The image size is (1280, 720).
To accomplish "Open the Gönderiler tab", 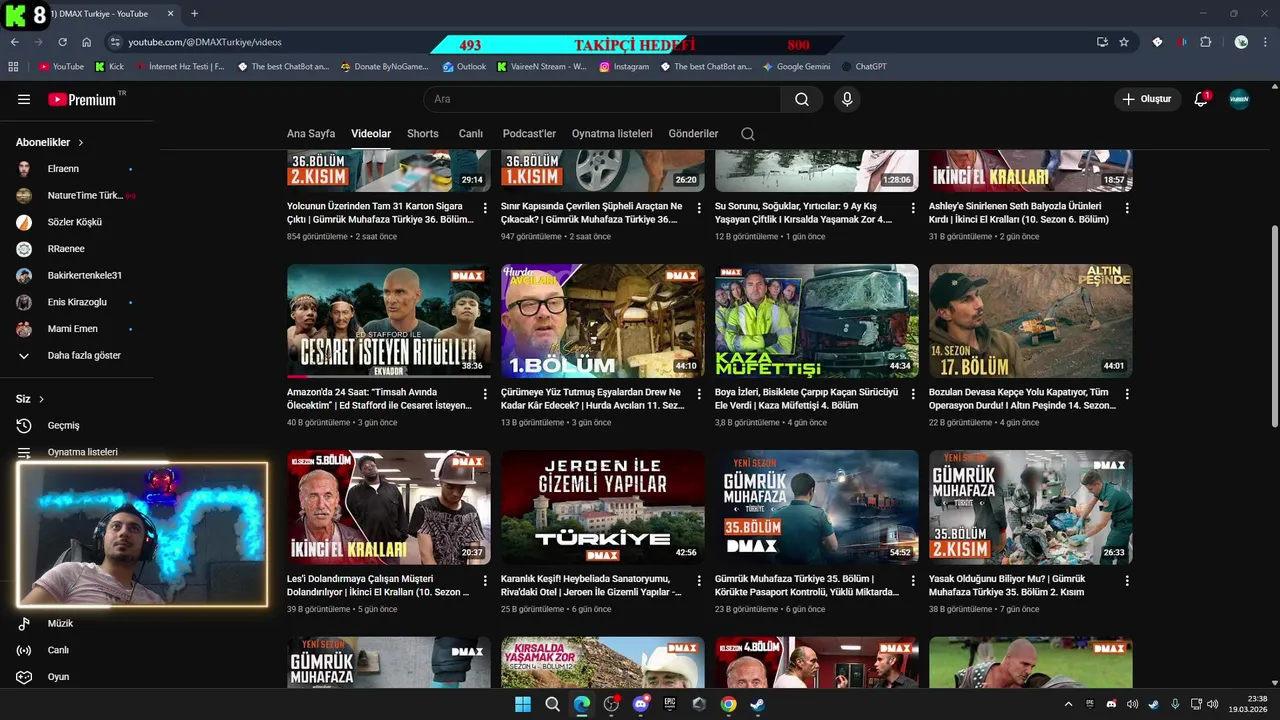I will point(694,134).
